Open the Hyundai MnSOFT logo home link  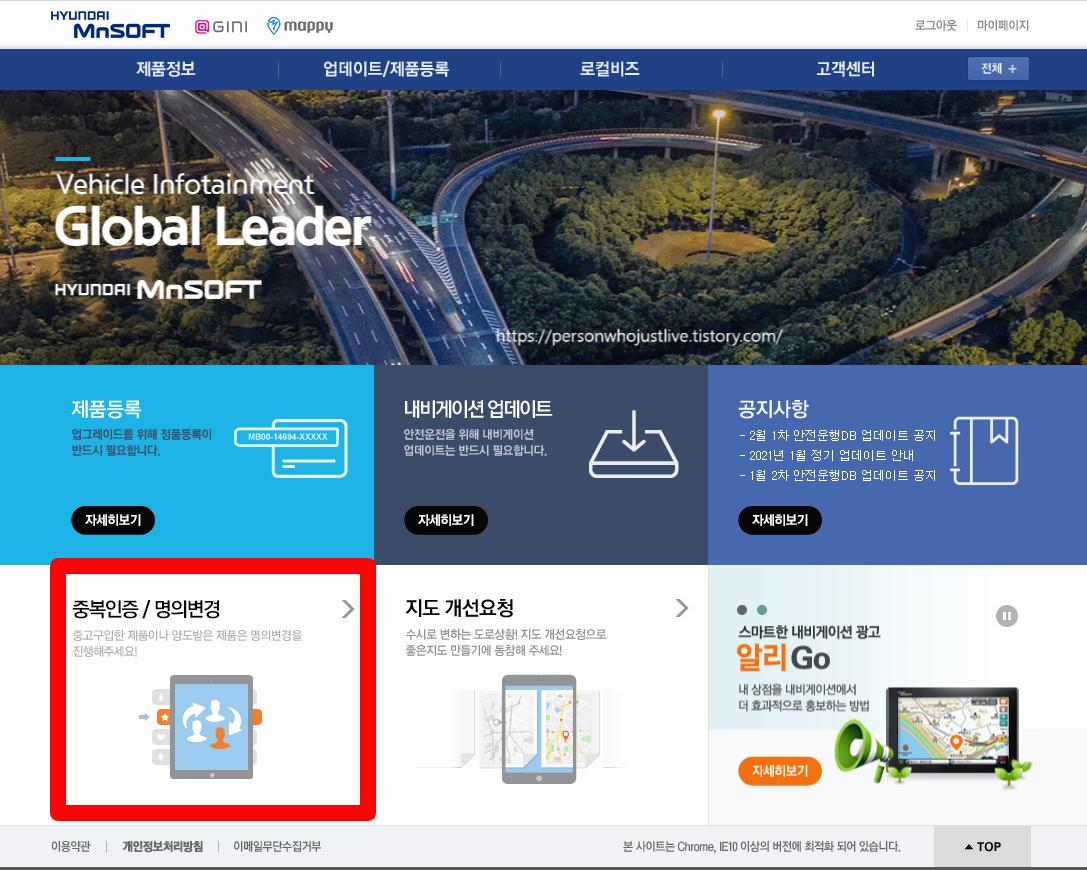tap(110, 25)
